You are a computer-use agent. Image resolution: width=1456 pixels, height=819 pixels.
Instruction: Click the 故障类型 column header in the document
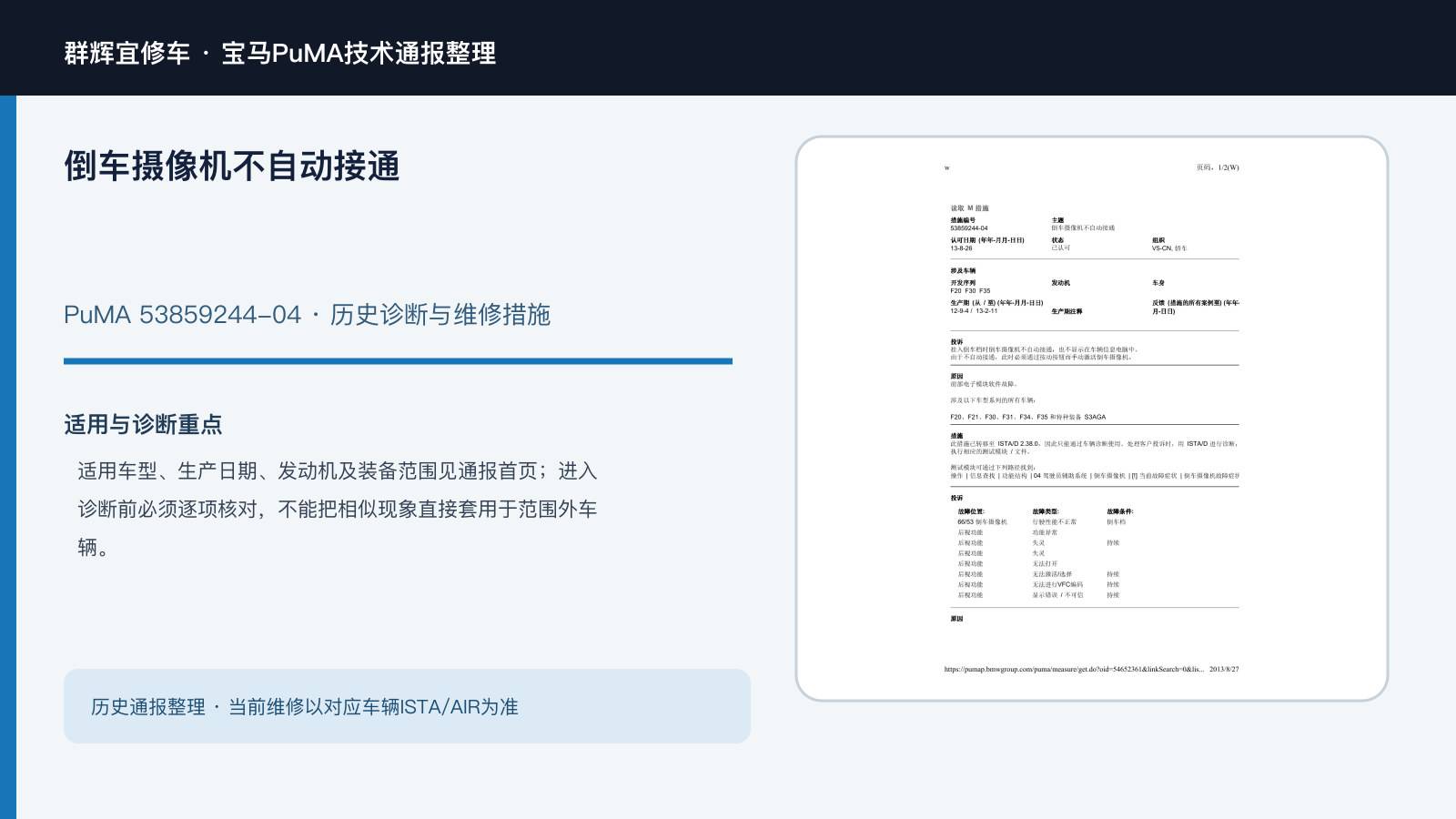tap(1046, 511)
